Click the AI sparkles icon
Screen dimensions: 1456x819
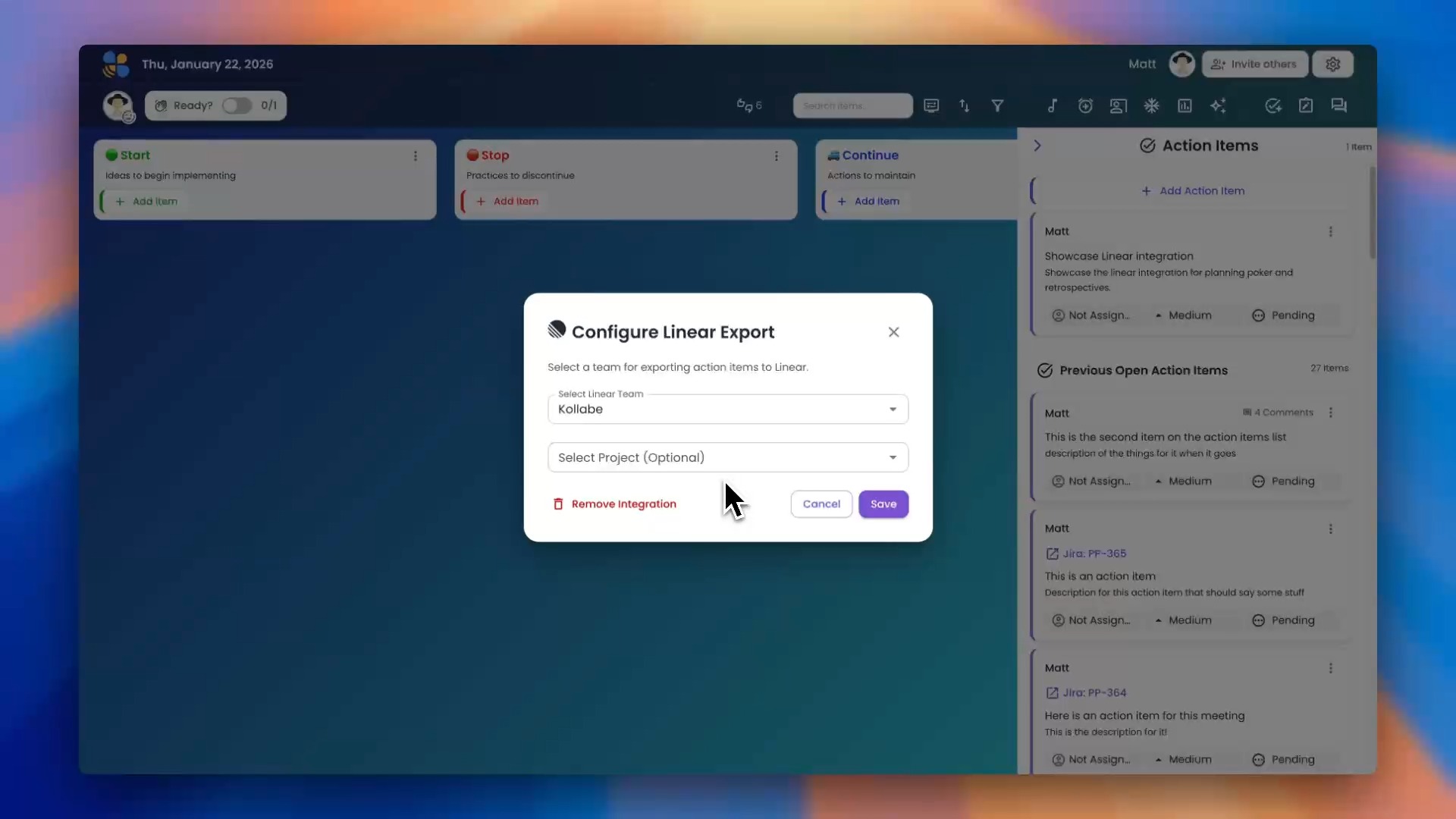pyautogui.click(x=1218, y=106)
